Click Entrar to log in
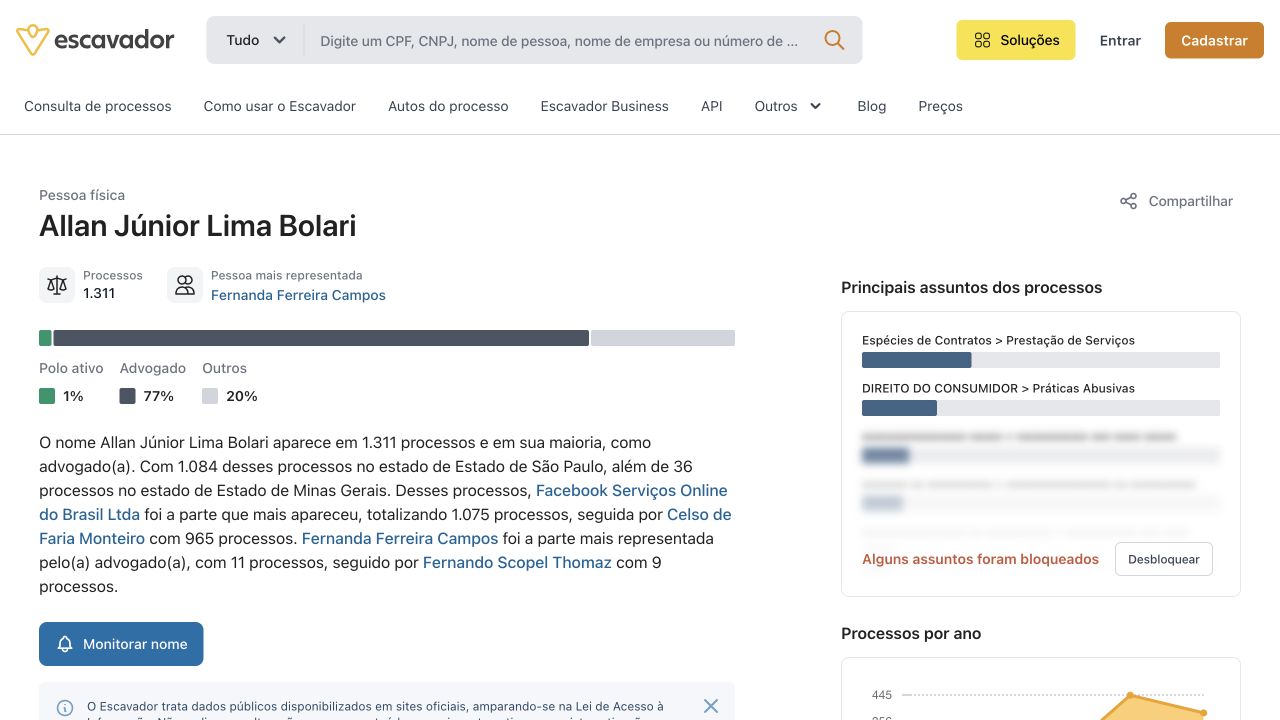Viewport: 1280px width, 720px height. [x=1120, y=41]
